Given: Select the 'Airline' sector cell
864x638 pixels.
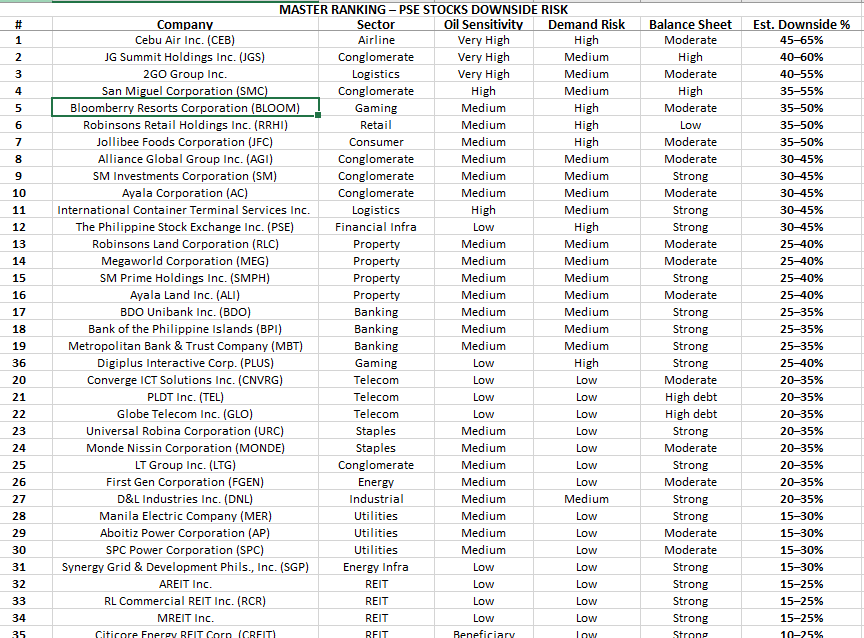Looking at the screenshot, I should tap(376, 40).
